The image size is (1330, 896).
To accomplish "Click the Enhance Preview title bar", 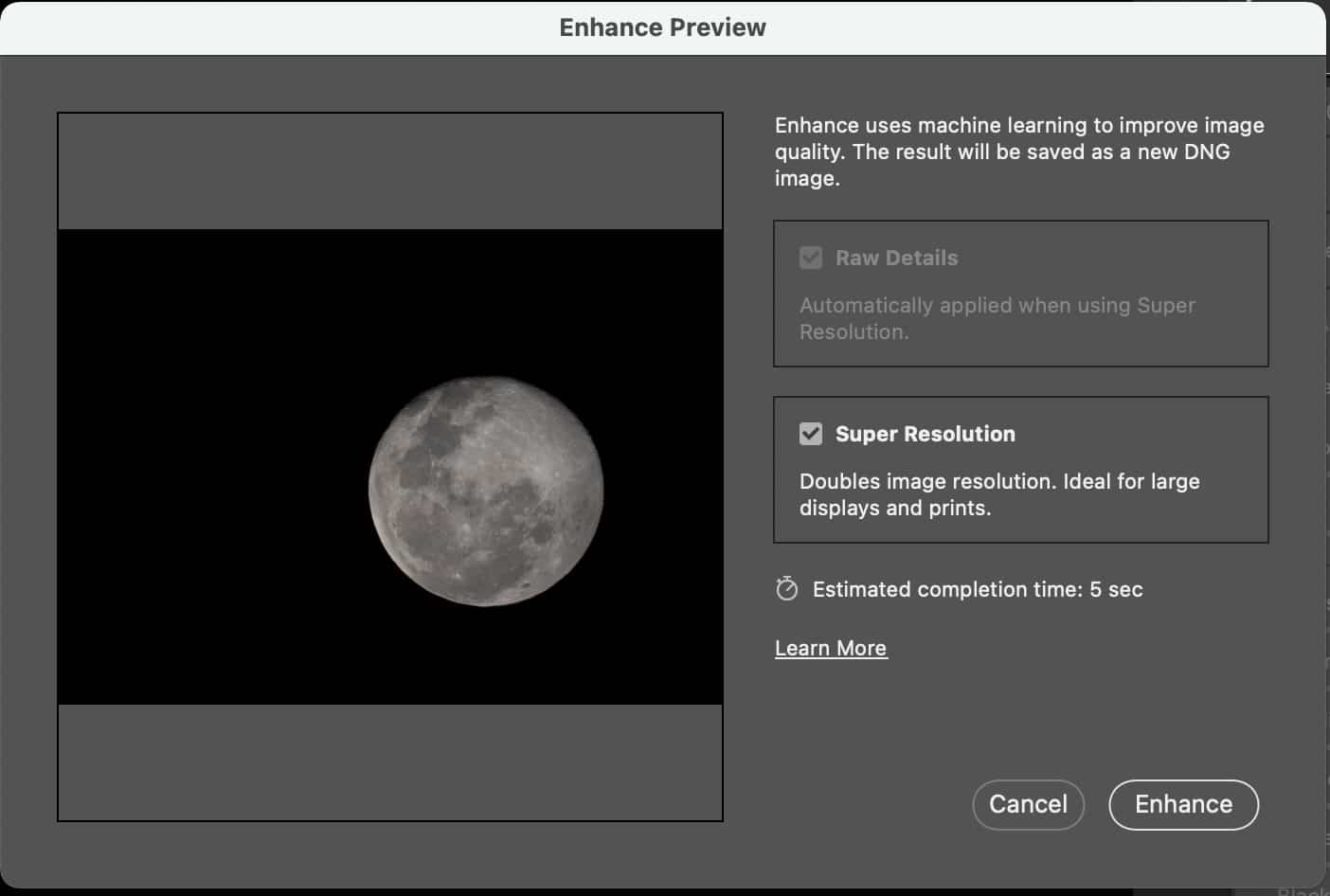I will (663, 27).
